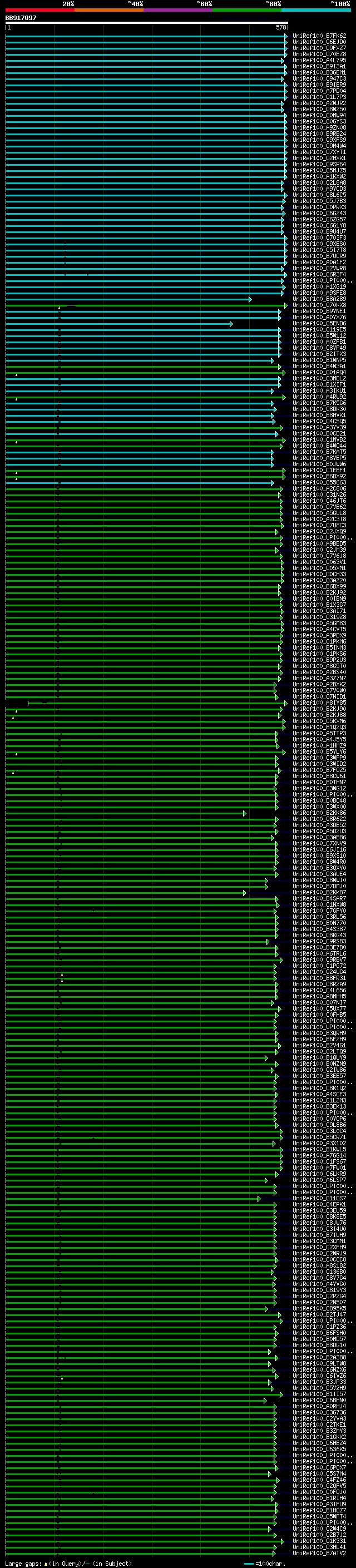
Task: Open hit UniRef100_Q6EJD0
Action: coord(319,42)
